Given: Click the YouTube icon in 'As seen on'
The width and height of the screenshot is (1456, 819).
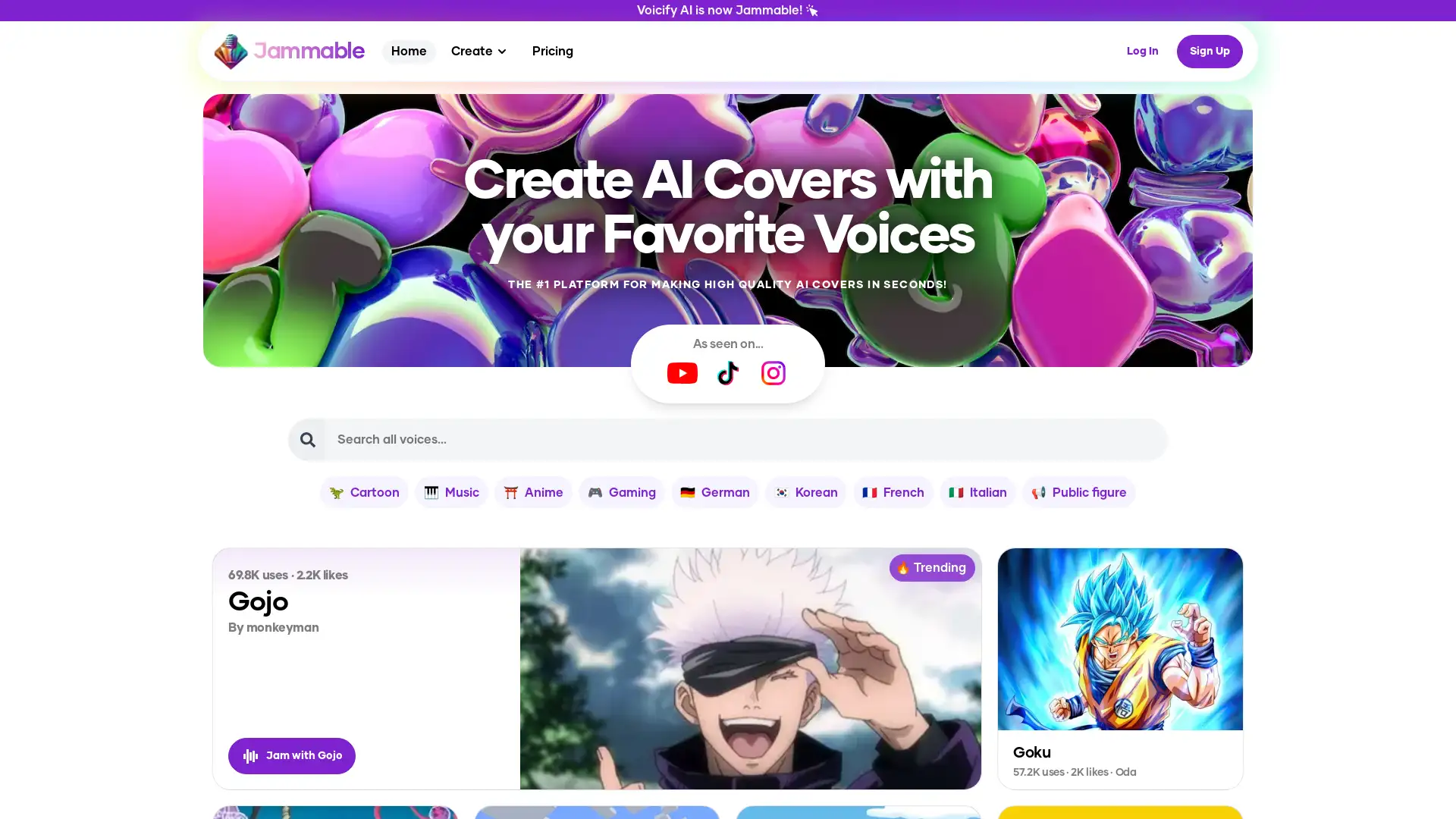Looking at the screenshot, I should pos(682,373).
